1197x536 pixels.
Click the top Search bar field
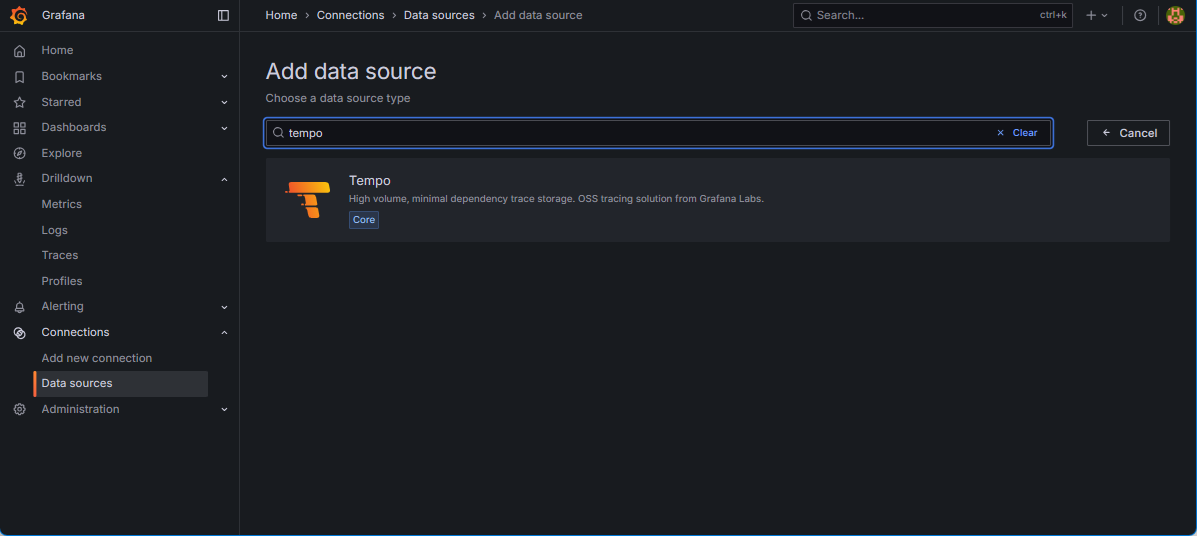click(x=920, y=15)
